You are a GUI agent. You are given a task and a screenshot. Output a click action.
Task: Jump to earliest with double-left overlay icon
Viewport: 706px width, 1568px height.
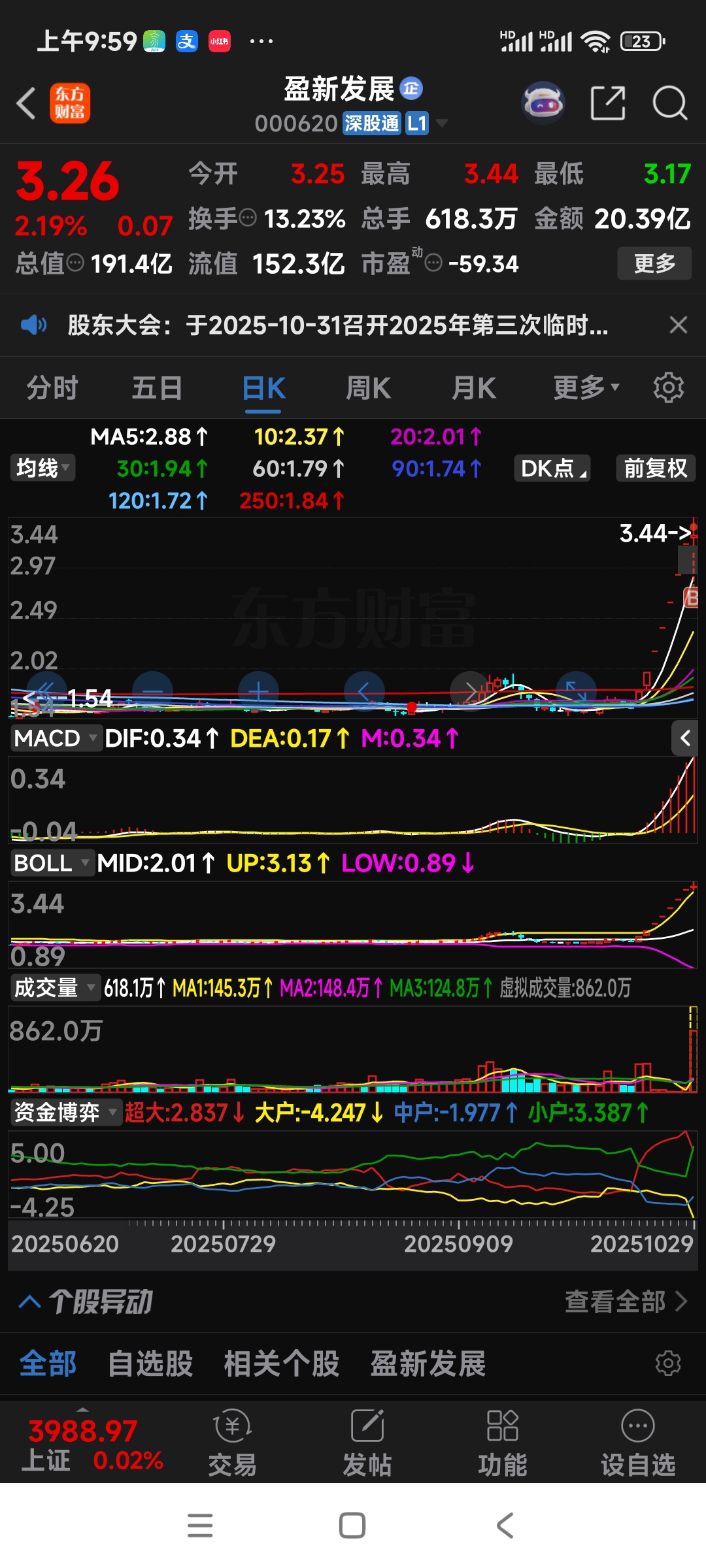tap(46, 691)
